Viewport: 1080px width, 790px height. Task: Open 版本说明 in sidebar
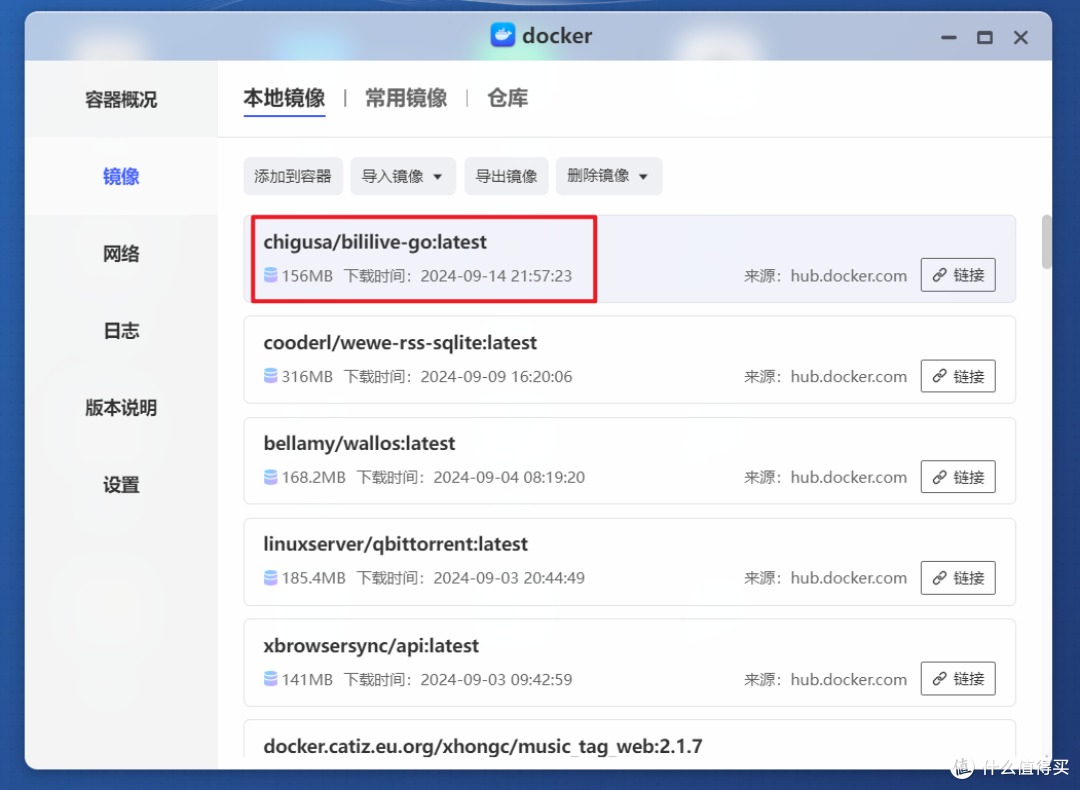click(x=121, y=408)
